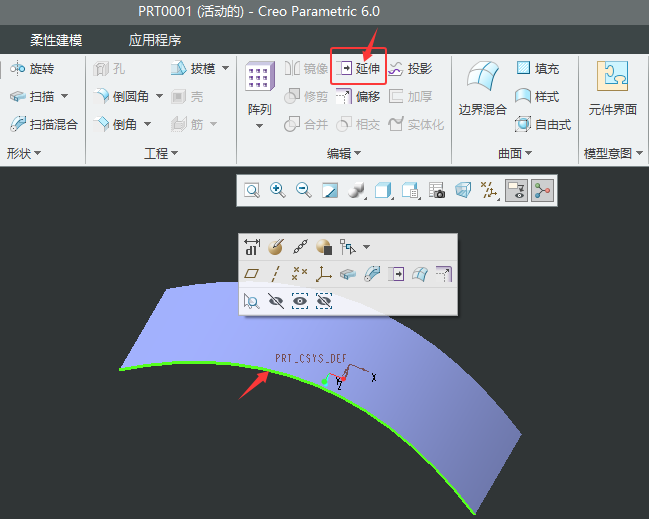Open the display style cube icon

[383, 191]
